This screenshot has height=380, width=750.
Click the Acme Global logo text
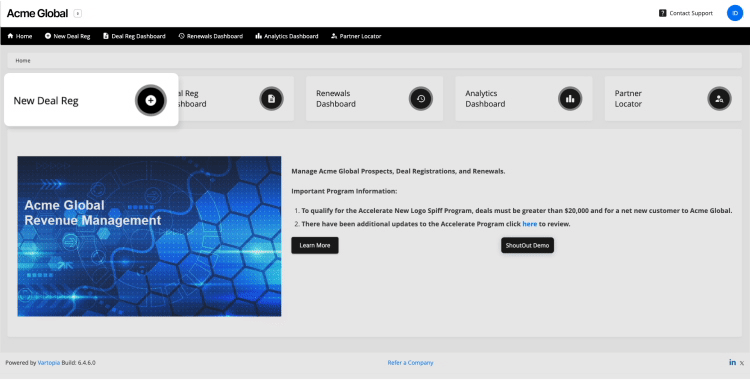point(37,13)
